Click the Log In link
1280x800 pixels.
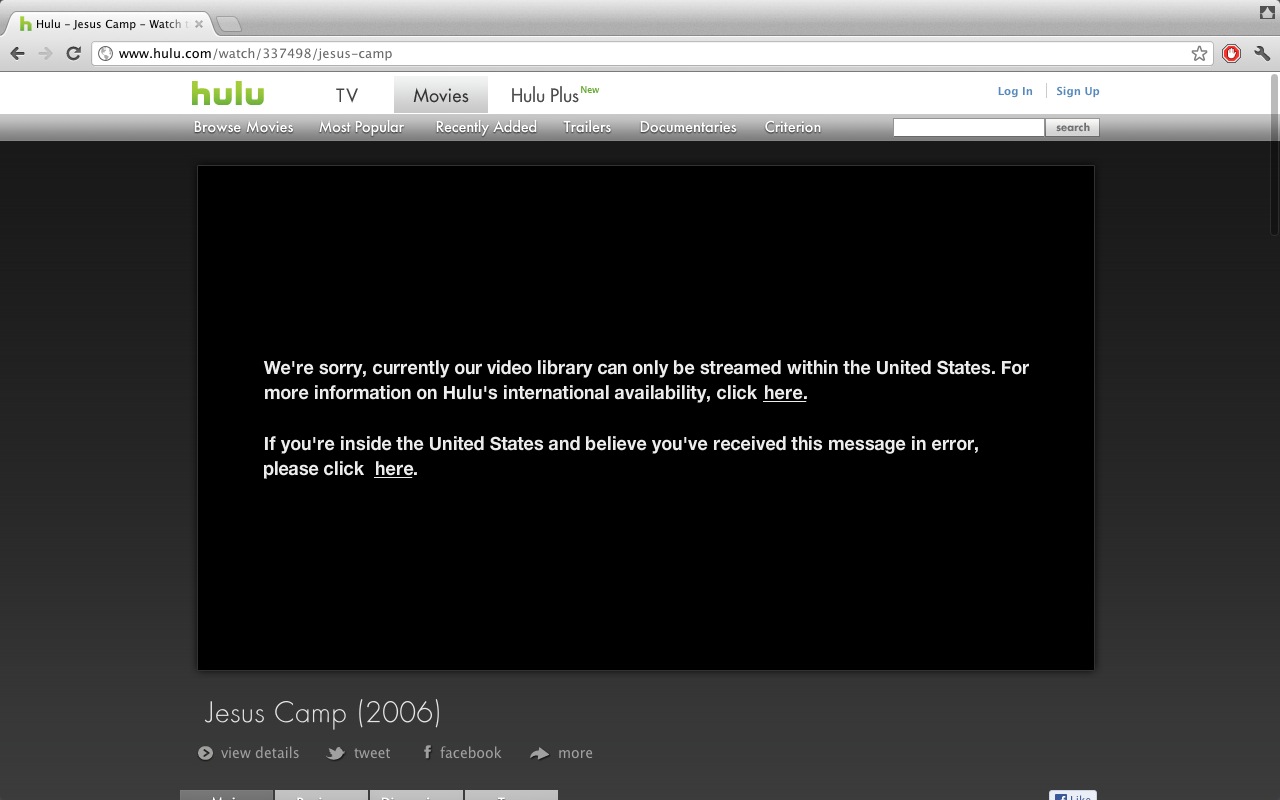pos(1015,91)
